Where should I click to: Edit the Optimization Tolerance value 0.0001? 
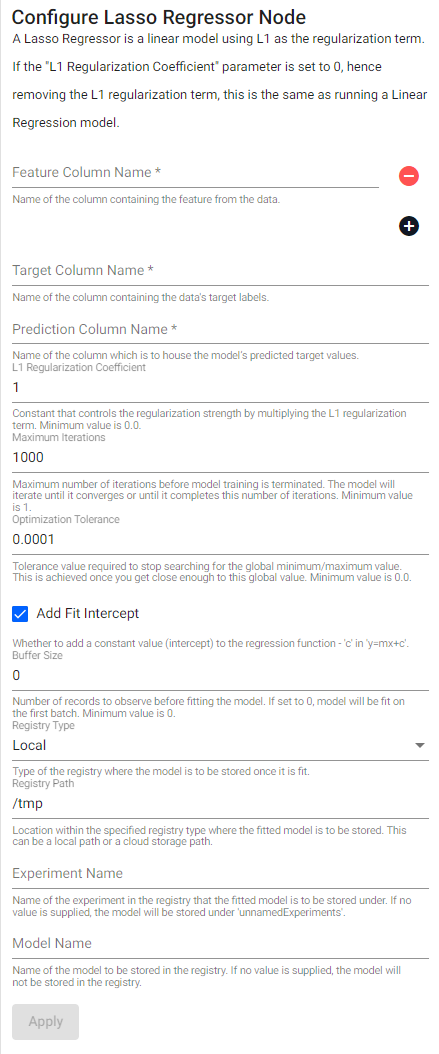pyautogui.click(x=221, y=540)
